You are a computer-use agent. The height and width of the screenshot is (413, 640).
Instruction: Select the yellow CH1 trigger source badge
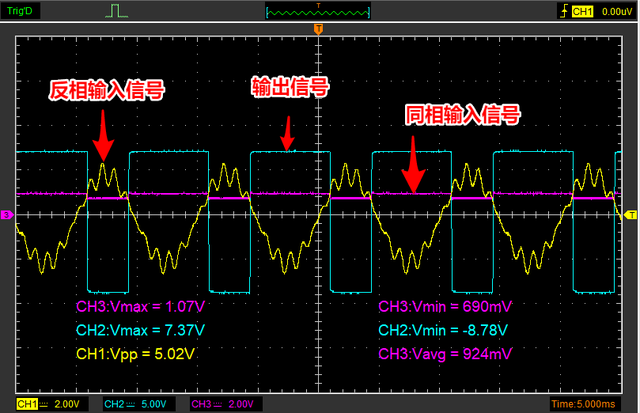pos(583,11)
